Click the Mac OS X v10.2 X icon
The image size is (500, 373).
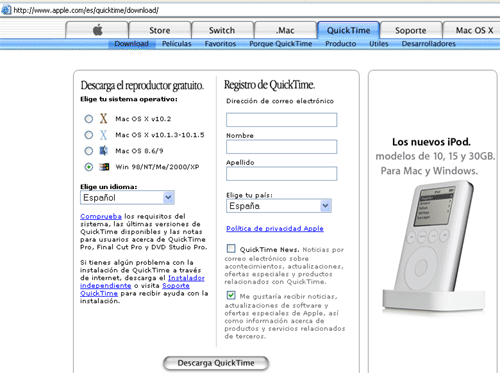click(x=103, y=119)
